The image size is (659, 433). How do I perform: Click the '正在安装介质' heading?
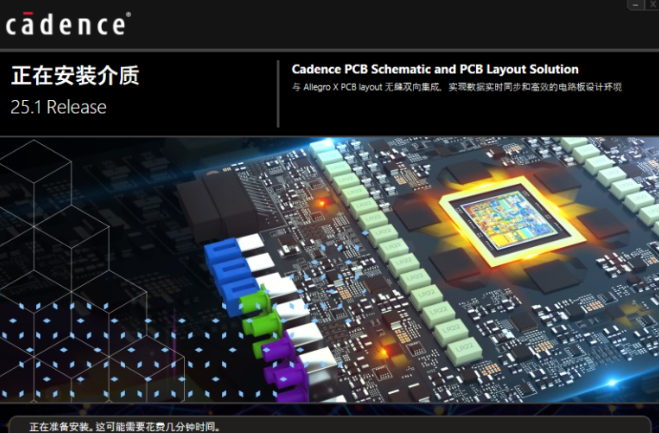73,76
